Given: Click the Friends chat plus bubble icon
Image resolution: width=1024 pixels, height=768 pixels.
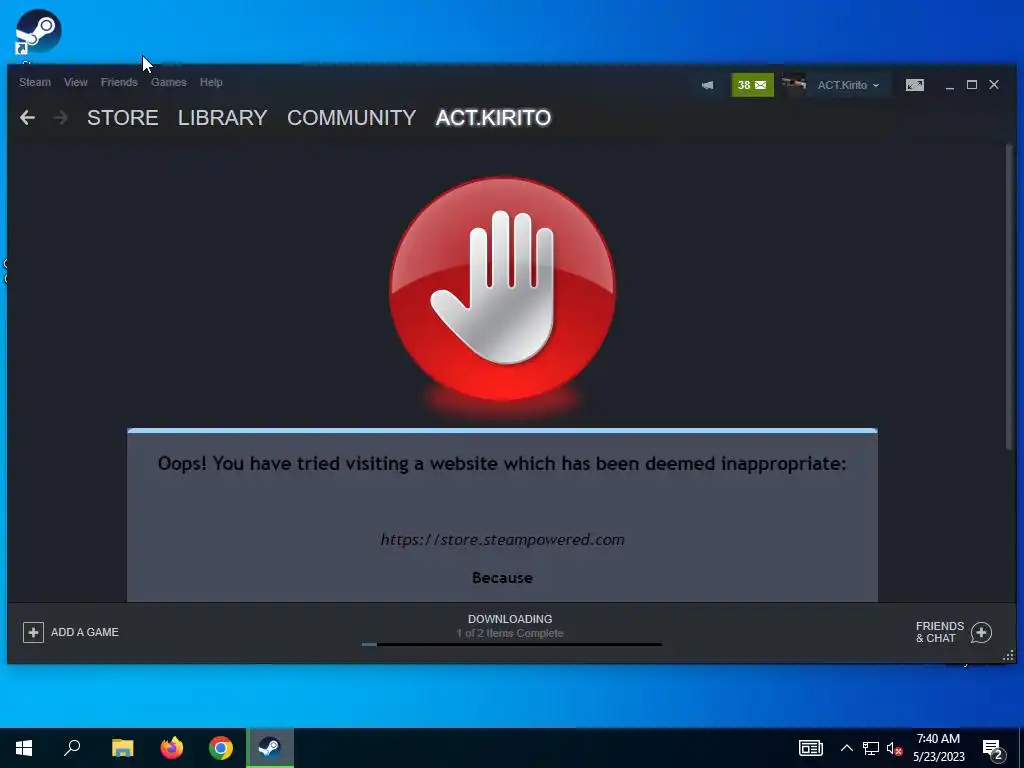Looking at the screenshot, I should pyautogui.click(x=982, y=632).
